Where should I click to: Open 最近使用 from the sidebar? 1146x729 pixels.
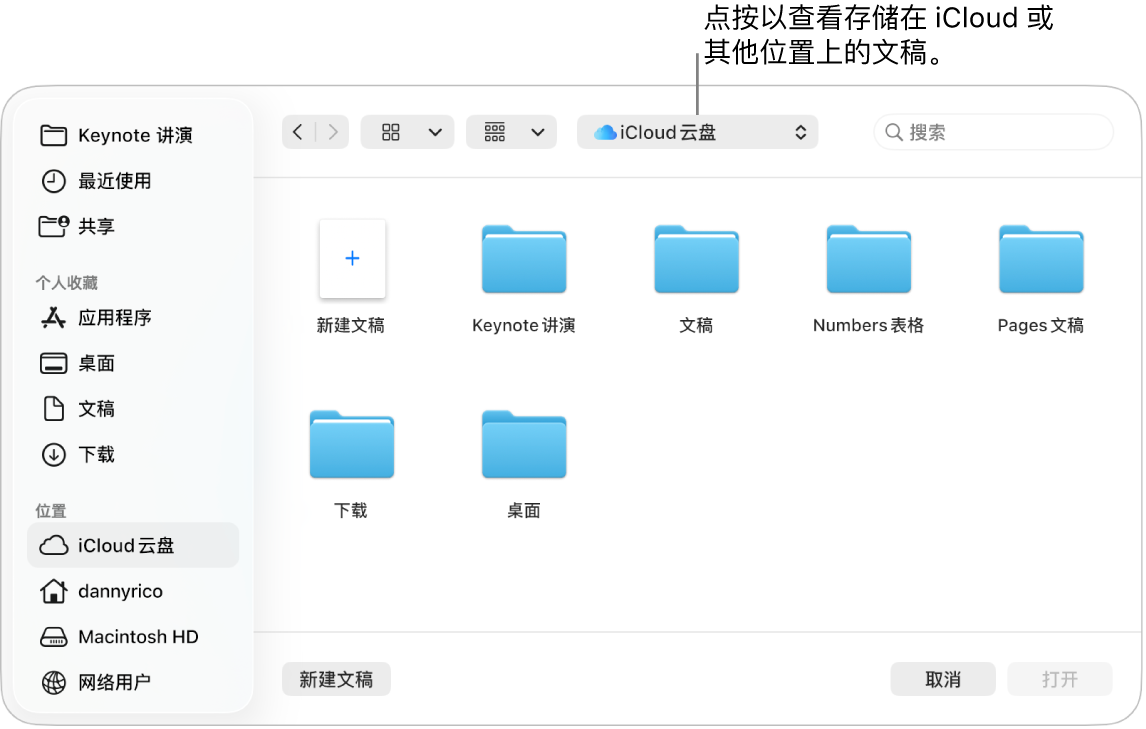coord(116,181)
